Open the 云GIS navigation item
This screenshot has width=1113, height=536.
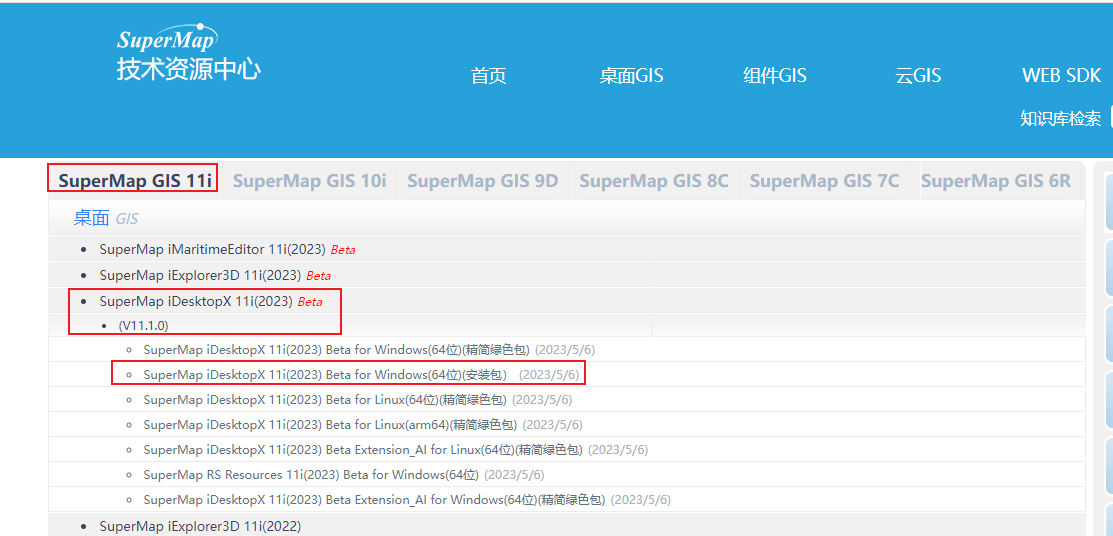918,76
